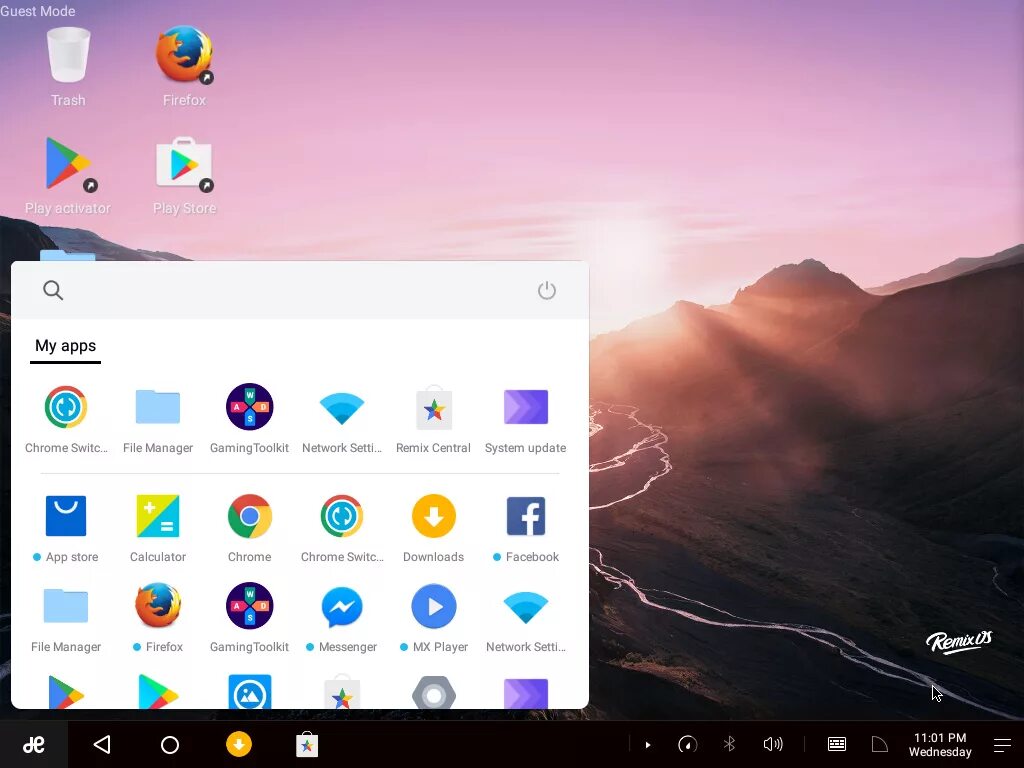Open Remix Central pinned in the taskbar
The width and height of the screenshot is (1024, 768).
pyautogui.click(x=307, y=744)
